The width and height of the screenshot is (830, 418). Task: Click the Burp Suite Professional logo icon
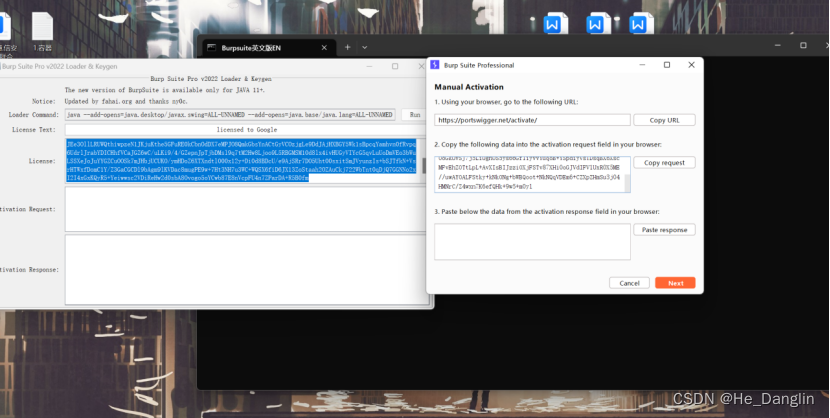tap(435, 65)
